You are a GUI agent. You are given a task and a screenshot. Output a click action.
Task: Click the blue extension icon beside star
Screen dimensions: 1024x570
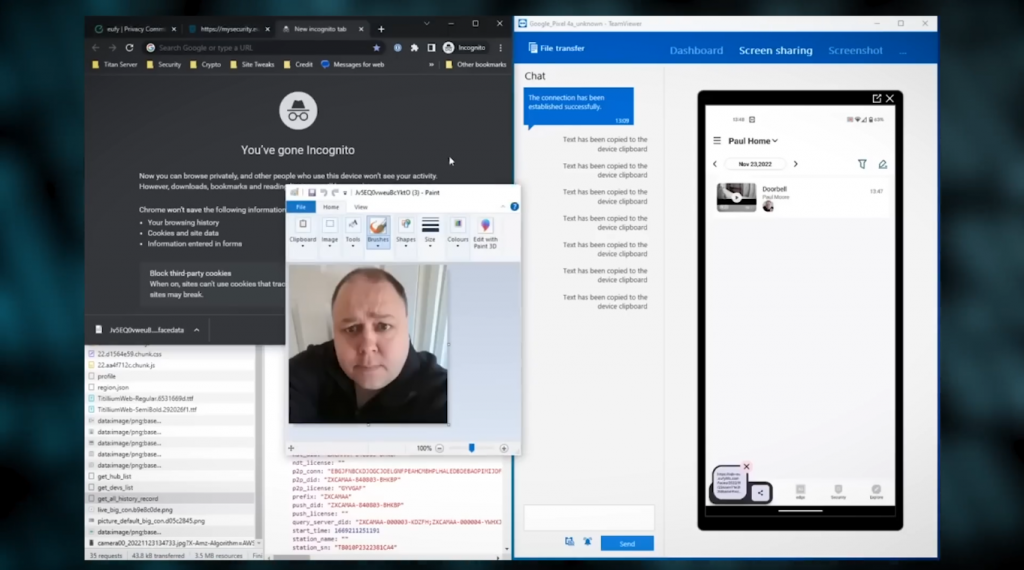(x=397, y=48)
